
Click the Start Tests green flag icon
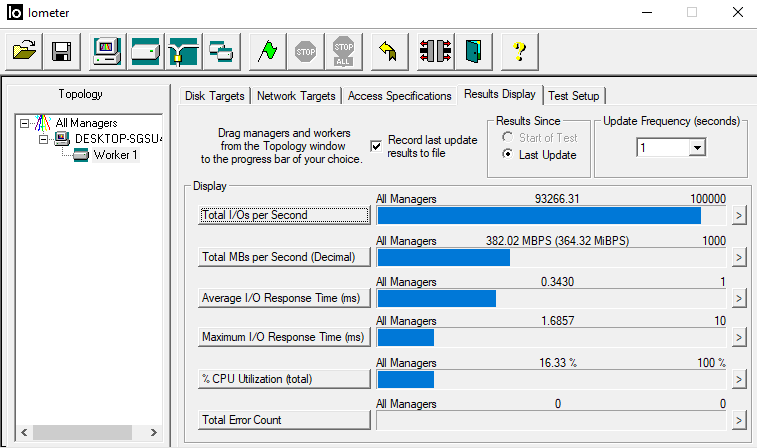click(x=268, y=51)
